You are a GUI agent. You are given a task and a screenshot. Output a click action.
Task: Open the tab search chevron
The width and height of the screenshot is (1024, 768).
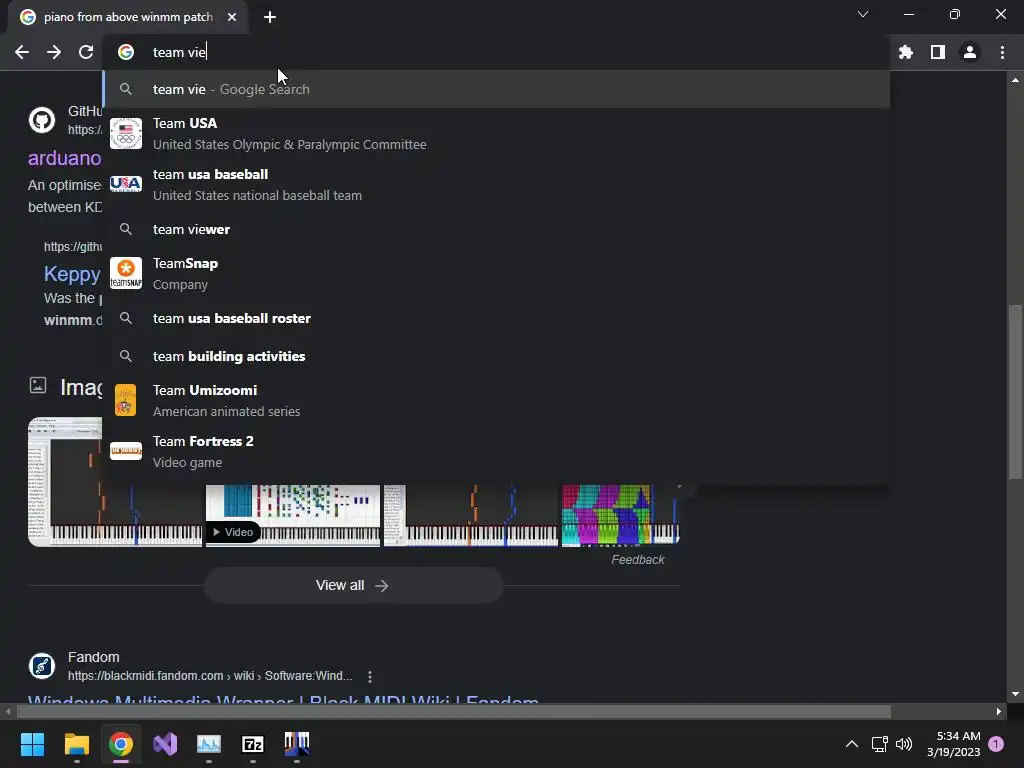click(863, 14)
